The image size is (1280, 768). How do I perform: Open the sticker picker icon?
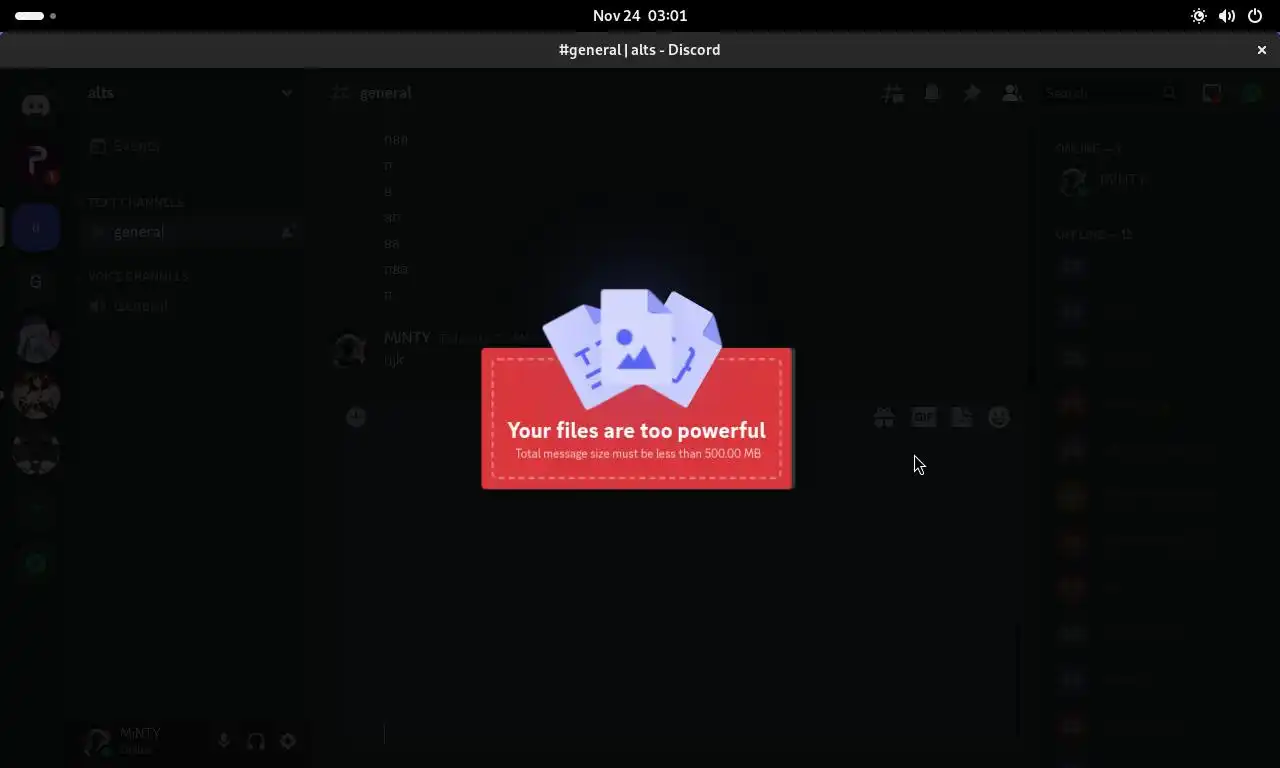point(961,417)
